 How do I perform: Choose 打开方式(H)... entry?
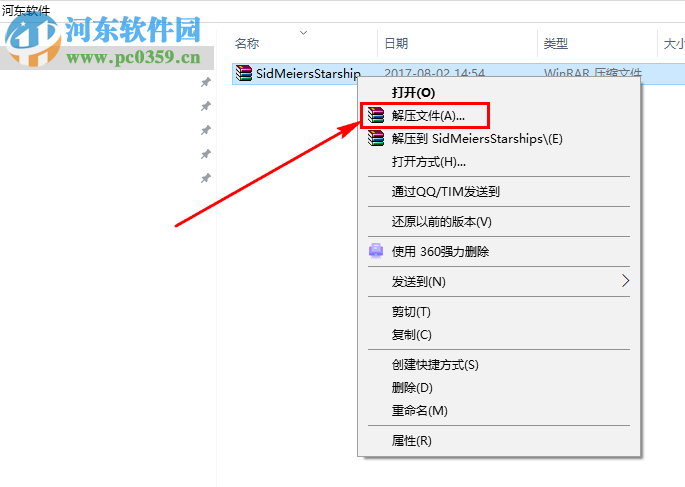point(429,162)
